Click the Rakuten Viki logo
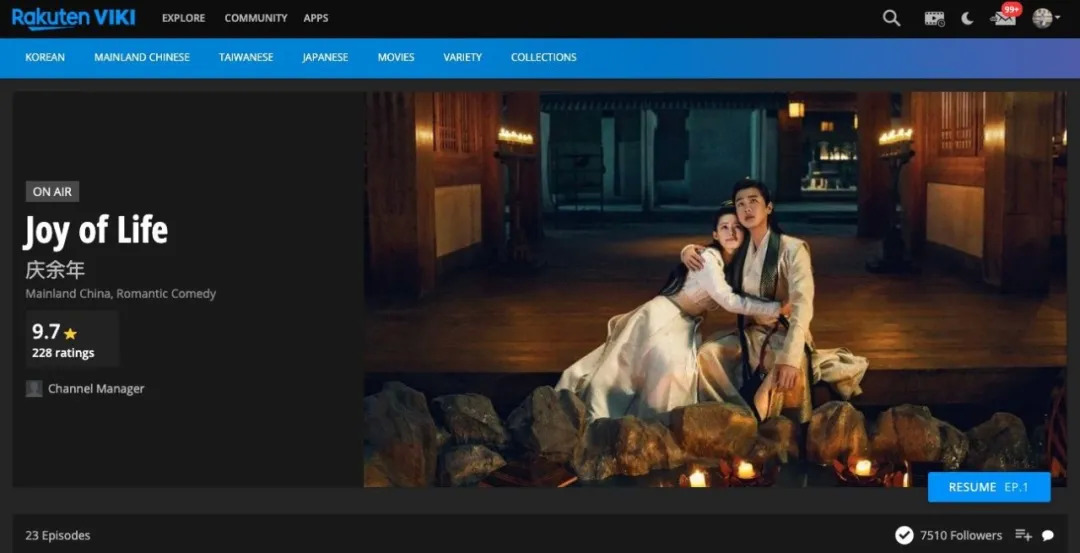The image size is (1080, 553). 73,18
